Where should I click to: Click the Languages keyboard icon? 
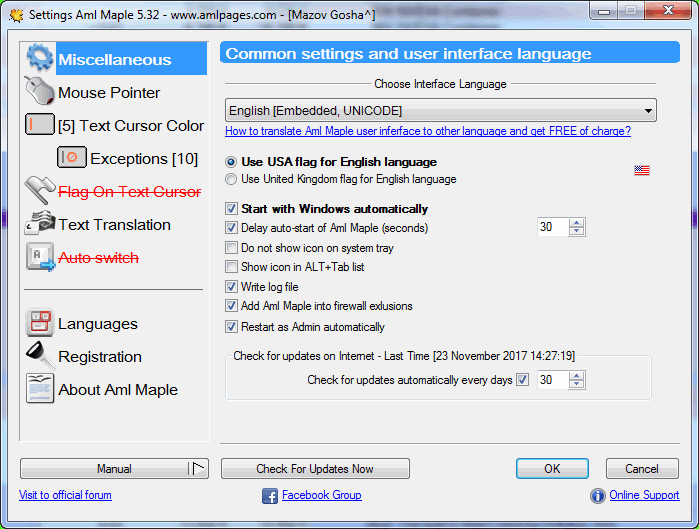click(x=40, y=323)
